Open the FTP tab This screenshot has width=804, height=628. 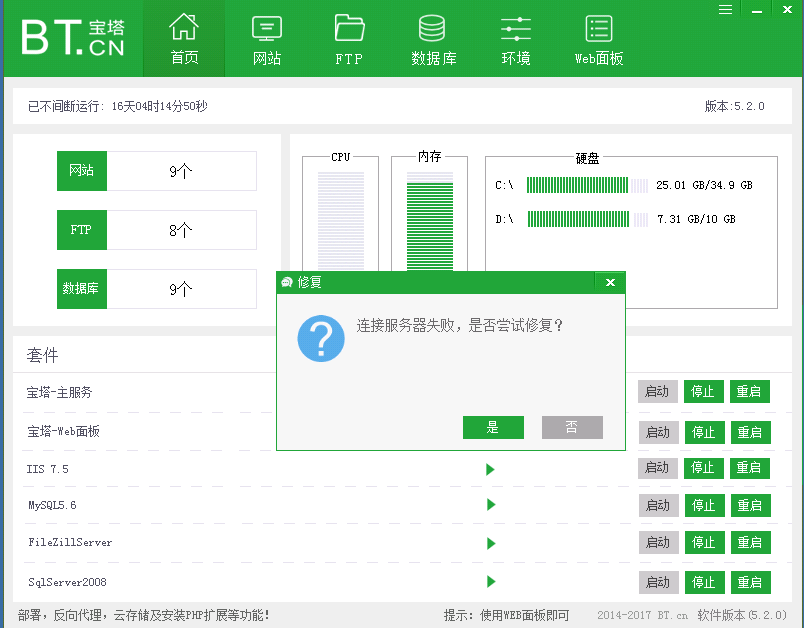click(349, 40)
